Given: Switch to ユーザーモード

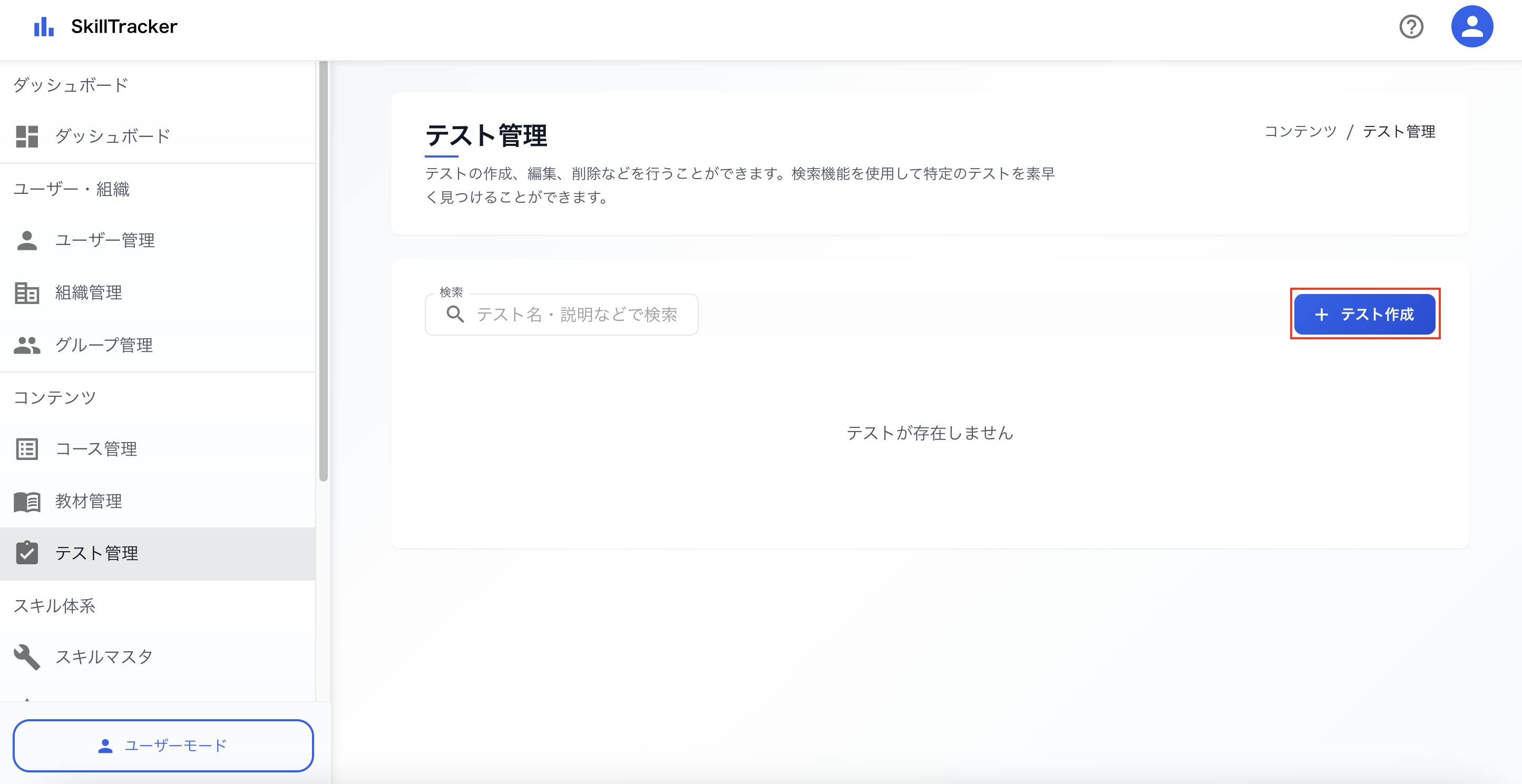Looking at the screenshot, I should tap(164, 746).
